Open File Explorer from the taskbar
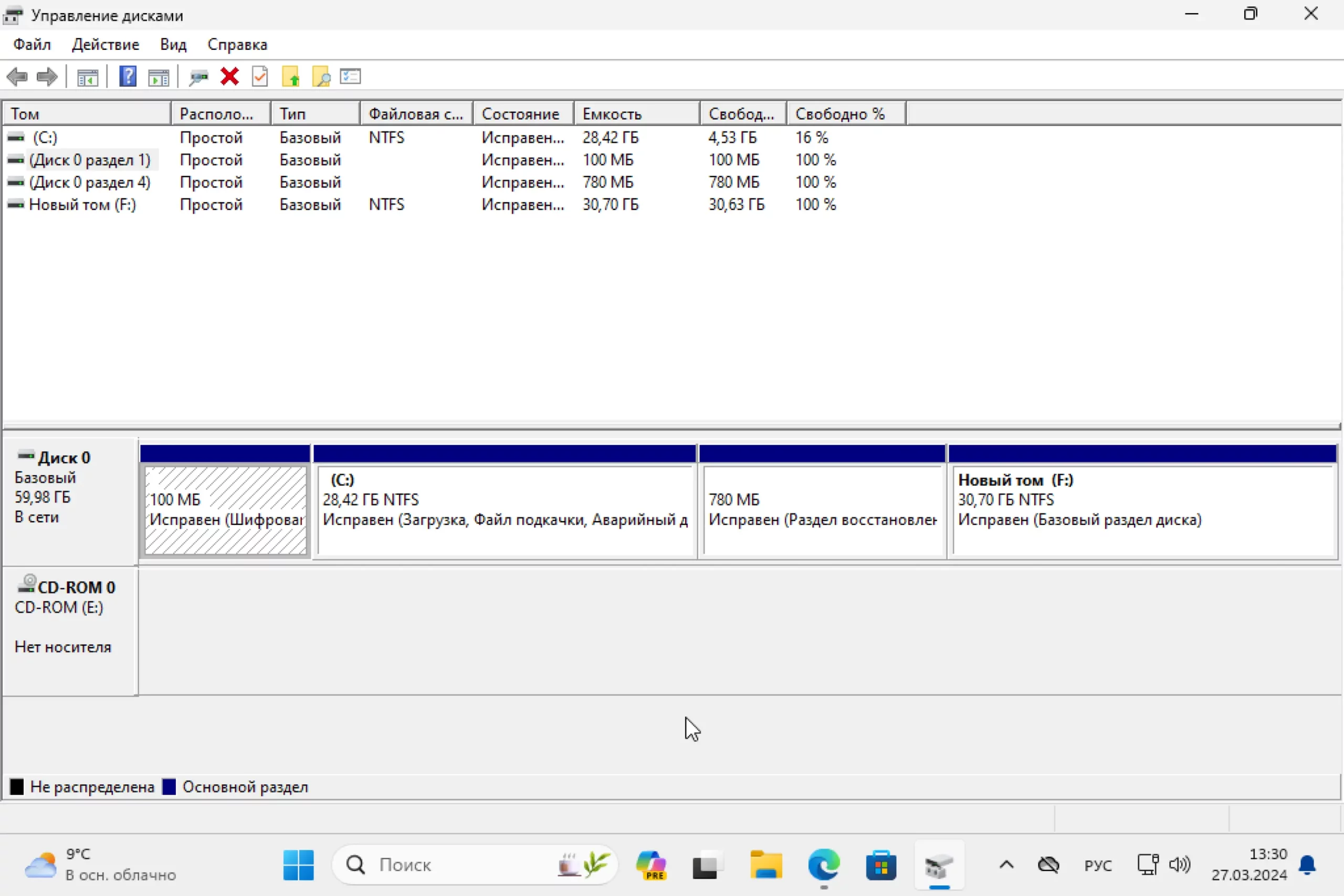1344x896 pixels. point(766,865)
